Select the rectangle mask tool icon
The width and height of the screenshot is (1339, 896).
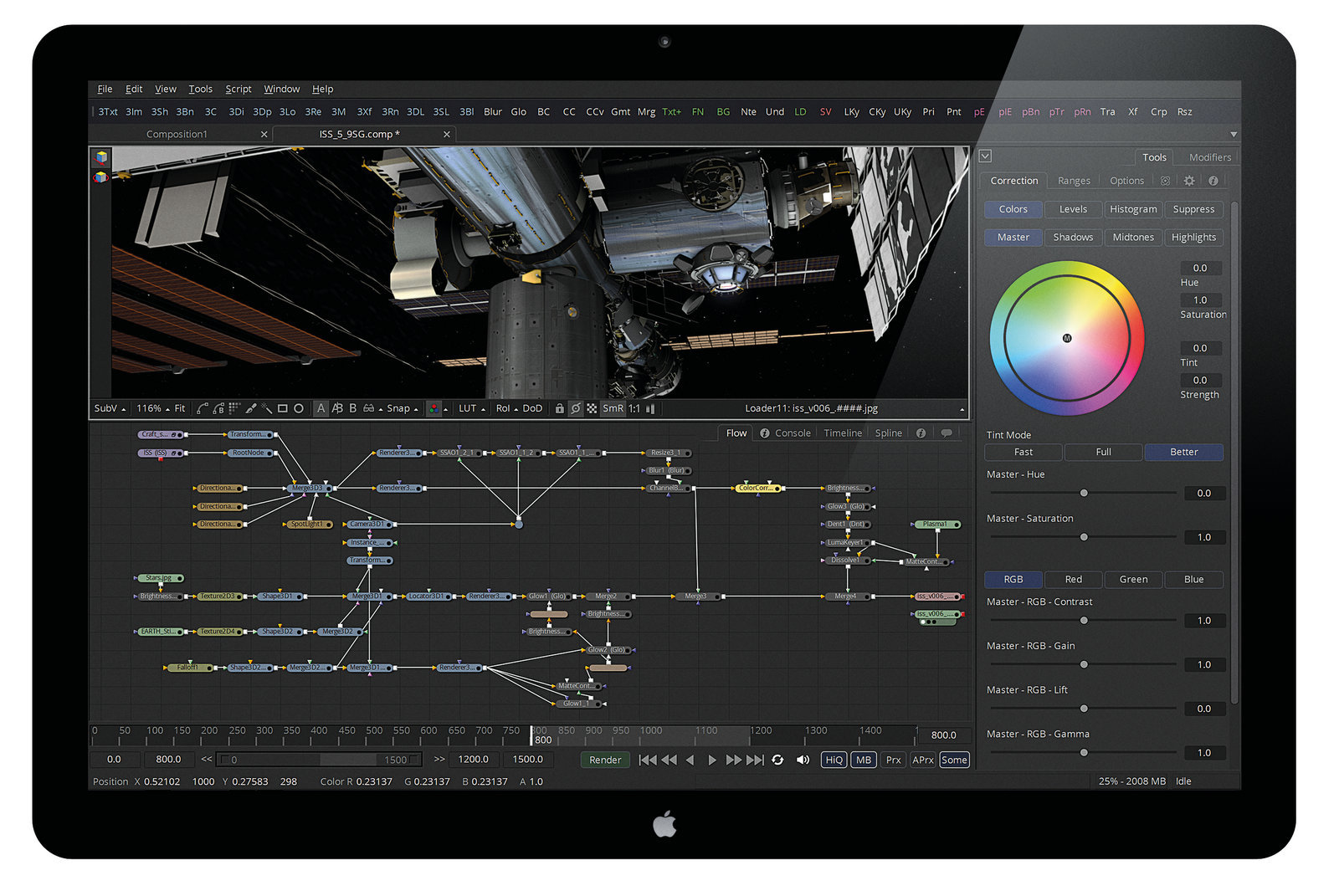(283, 409)
